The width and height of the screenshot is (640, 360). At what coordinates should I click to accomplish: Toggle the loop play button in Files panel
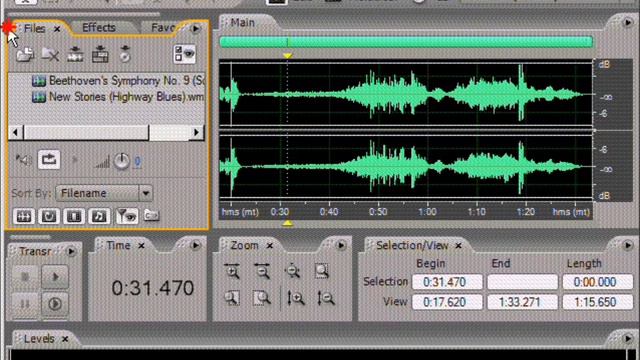pos(49,160)
